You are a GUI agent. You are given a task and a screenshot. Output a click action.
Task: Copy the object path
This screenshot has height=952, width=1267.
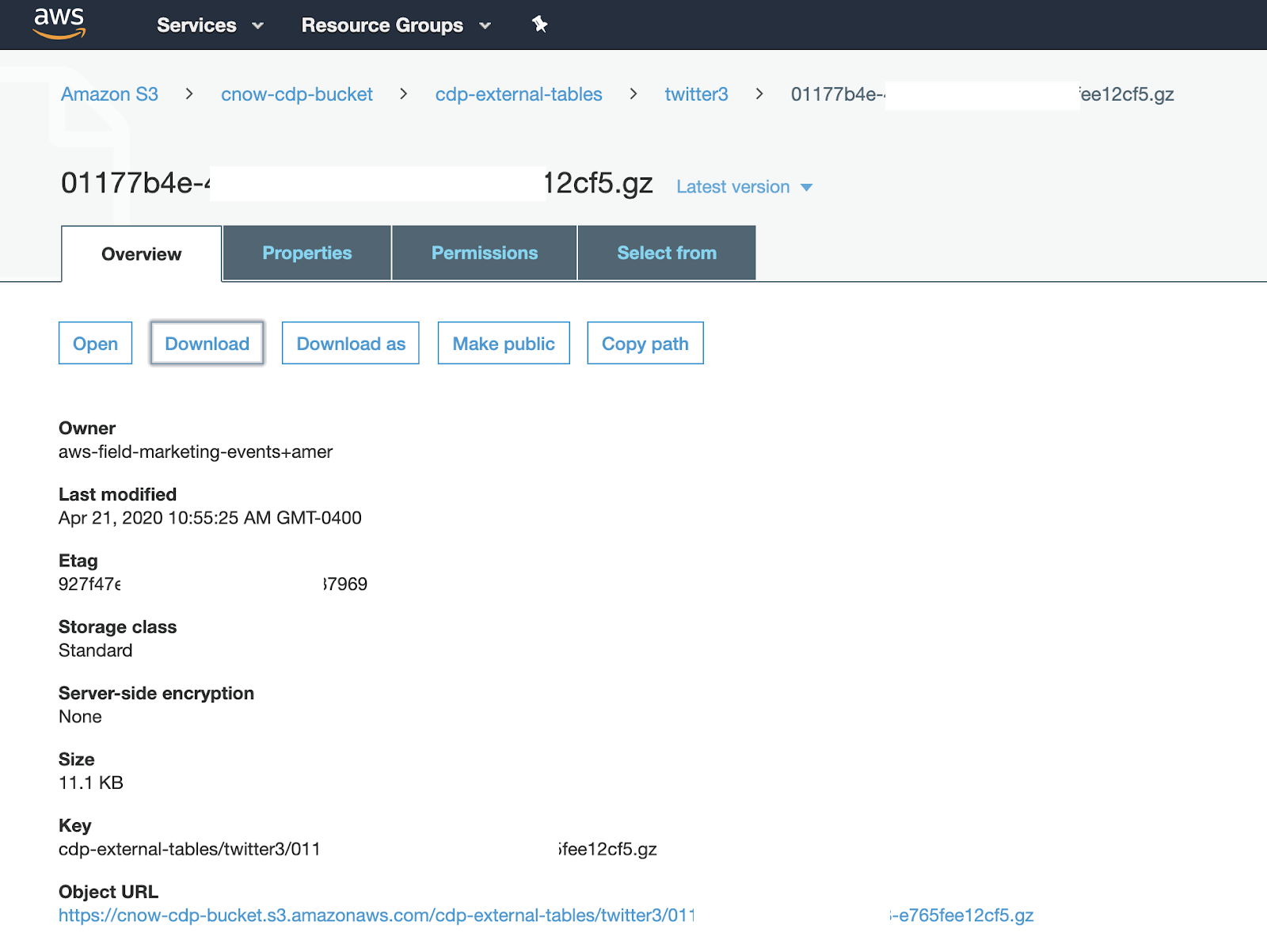pos(645,343)
